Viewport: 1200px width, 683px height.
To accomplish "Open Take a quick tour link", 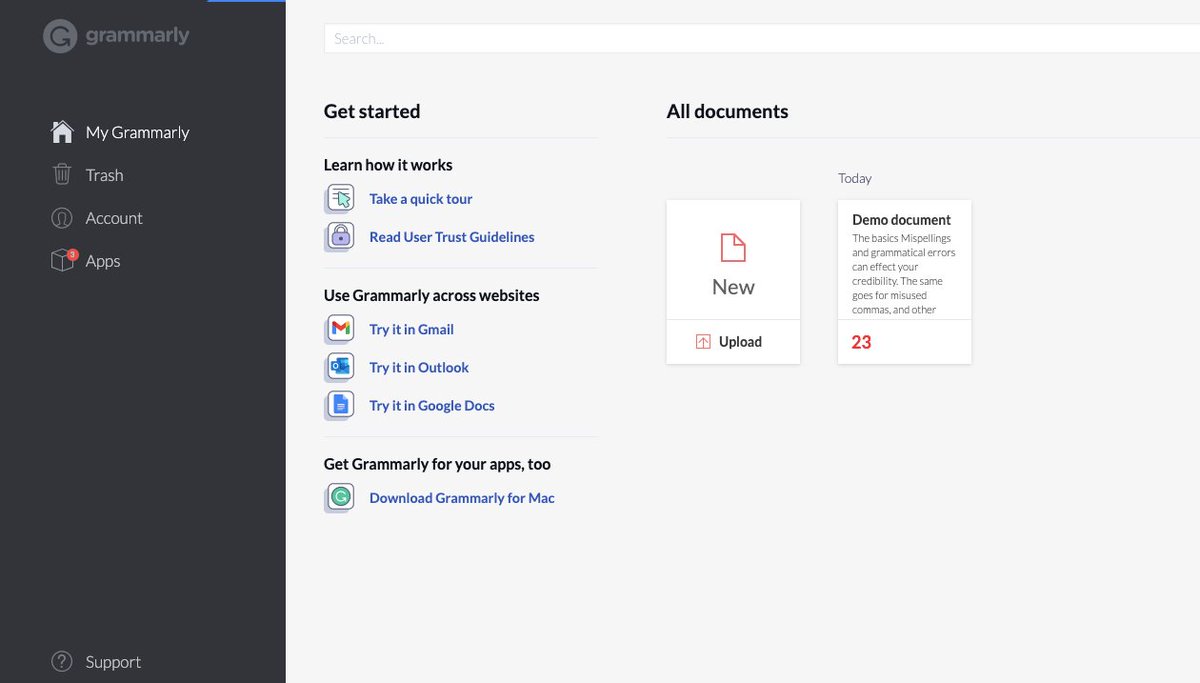I will 421,199.
